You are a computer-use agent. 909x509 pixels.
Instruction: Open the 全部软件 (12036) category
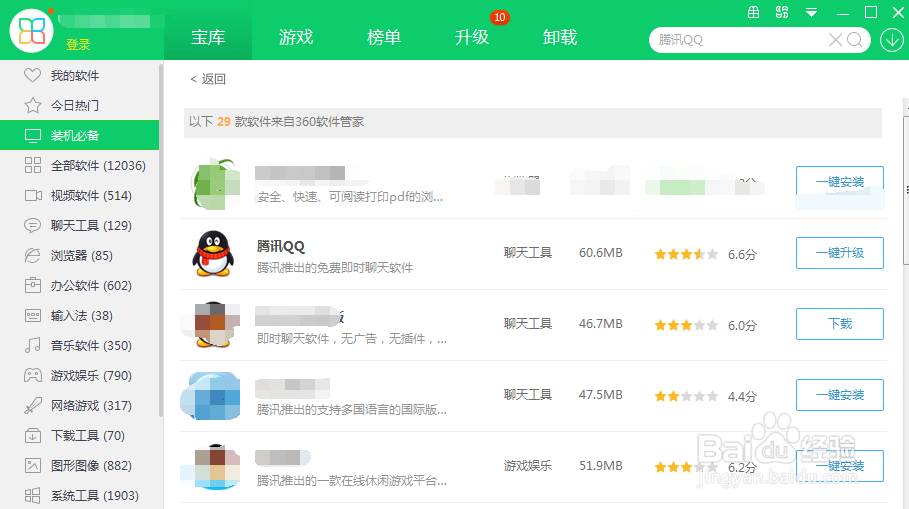click(79, 166)
